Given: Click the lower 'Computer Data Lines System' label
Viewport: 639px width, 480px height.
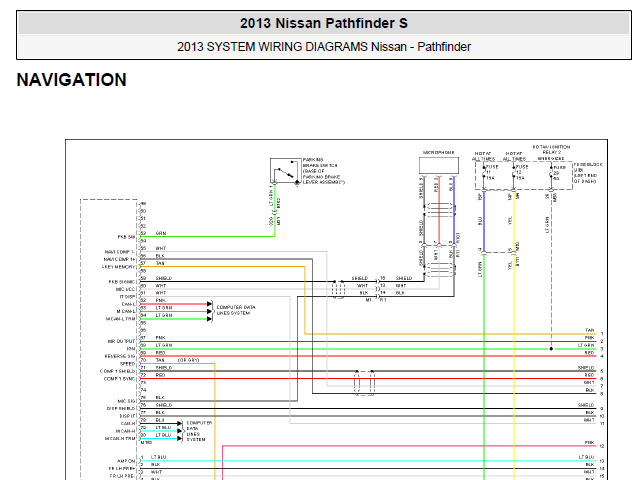Looking at the screenshot, I should click(x=199, y=431).
